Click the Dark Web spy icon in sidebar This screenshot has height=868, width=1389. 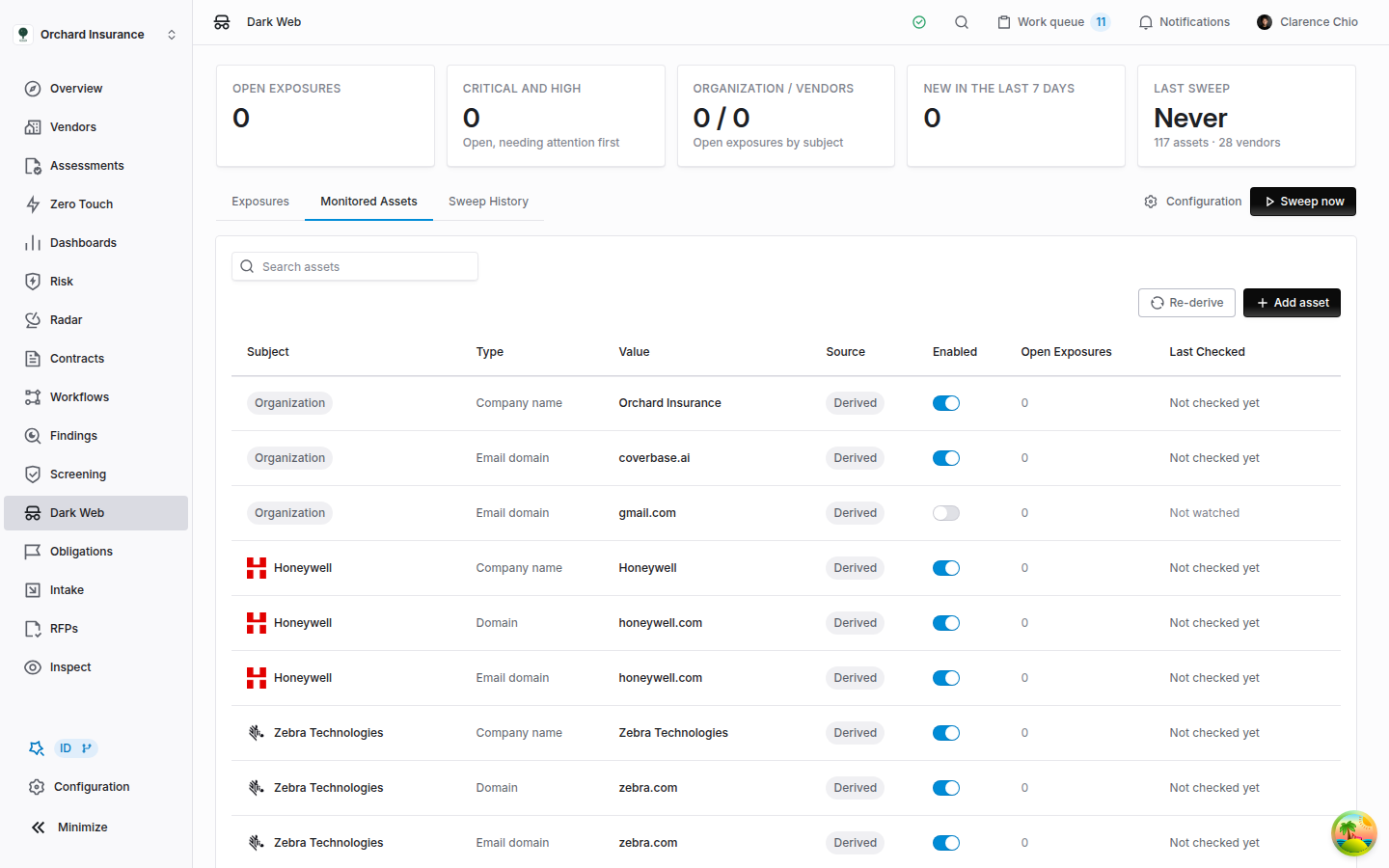(33, 513)
